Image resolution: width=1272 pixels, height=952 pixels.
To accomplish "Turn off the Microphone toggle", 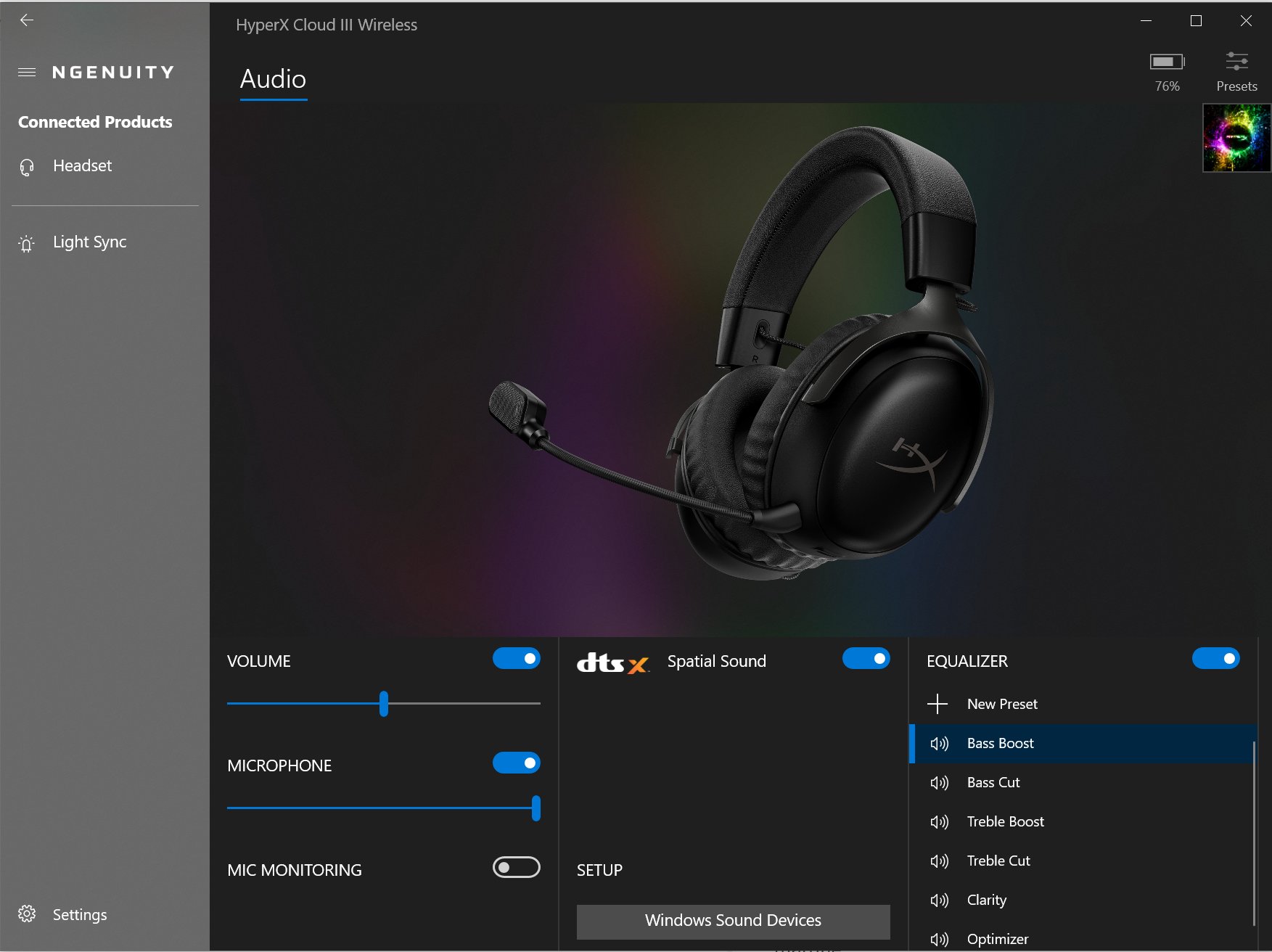I will (516, 763).
